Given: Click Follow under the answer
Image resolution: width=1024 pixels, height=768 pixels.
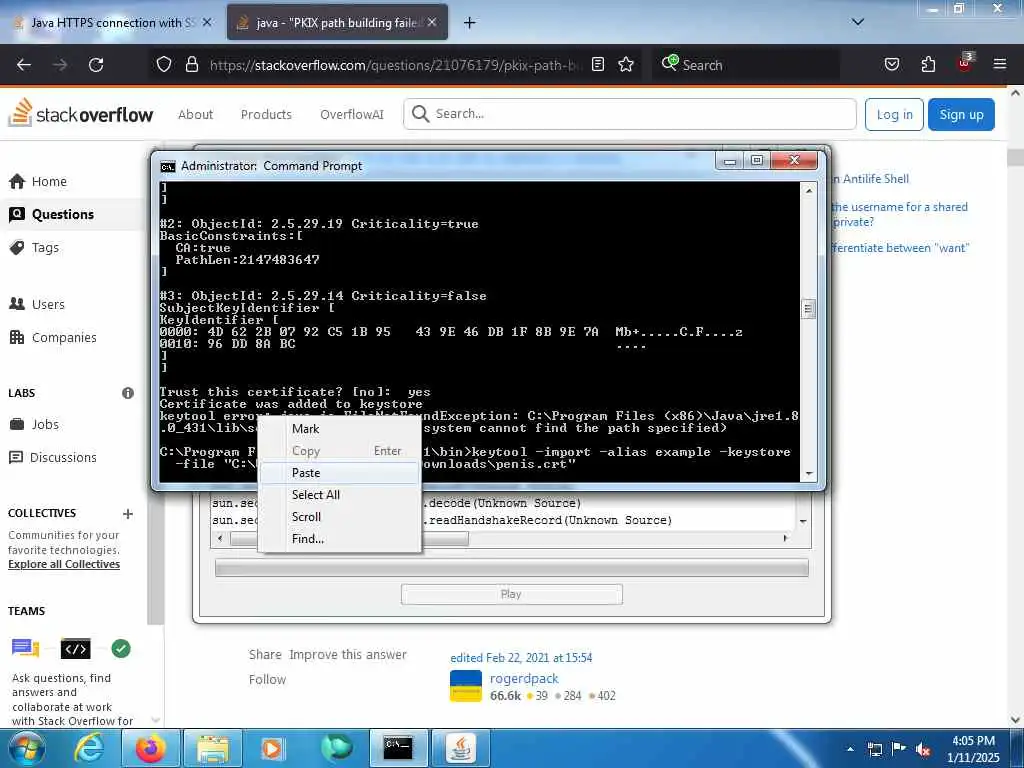Looking at the screenshot, I should click(x=267, y=680).
